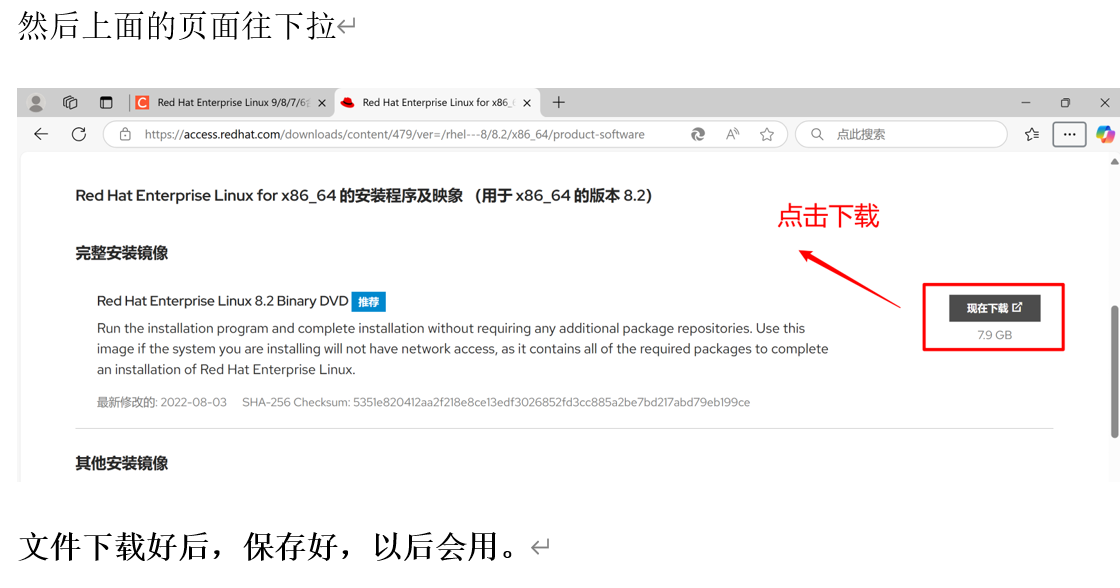The width and height of the screenshot is (1120, 588).
Task: Click the 点此搜索 search box
Action: click(901, 134)
